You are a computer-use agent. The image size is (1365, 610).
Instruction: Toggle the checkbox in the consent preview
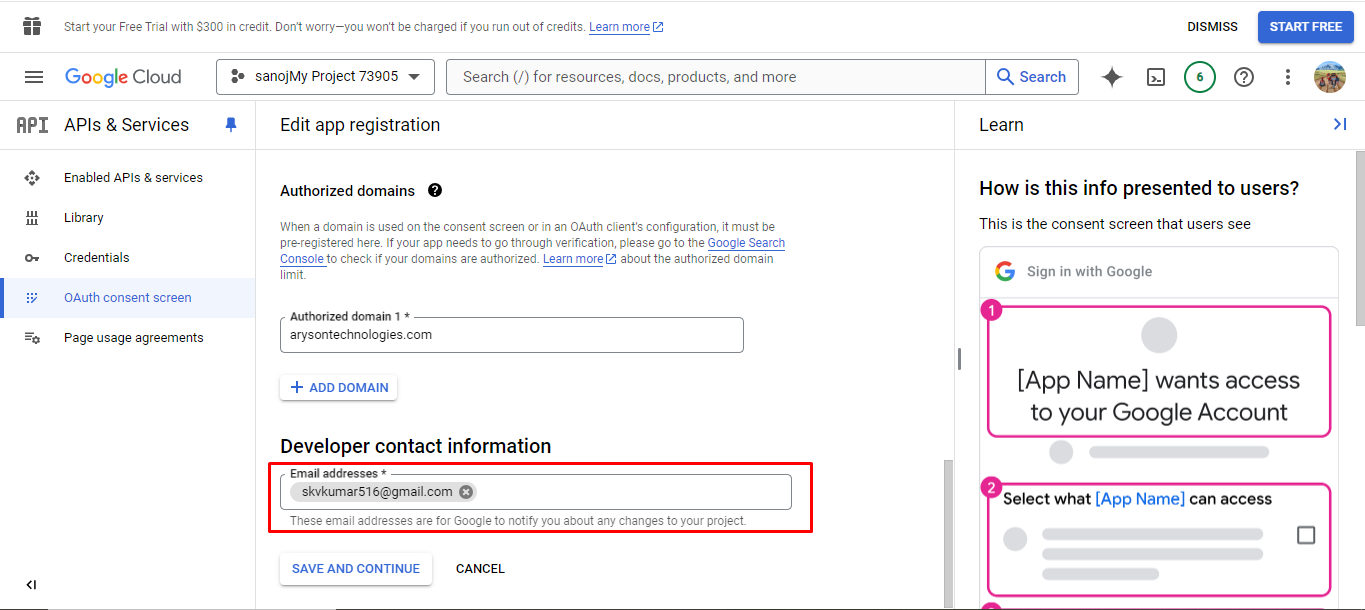point(1306,535)
